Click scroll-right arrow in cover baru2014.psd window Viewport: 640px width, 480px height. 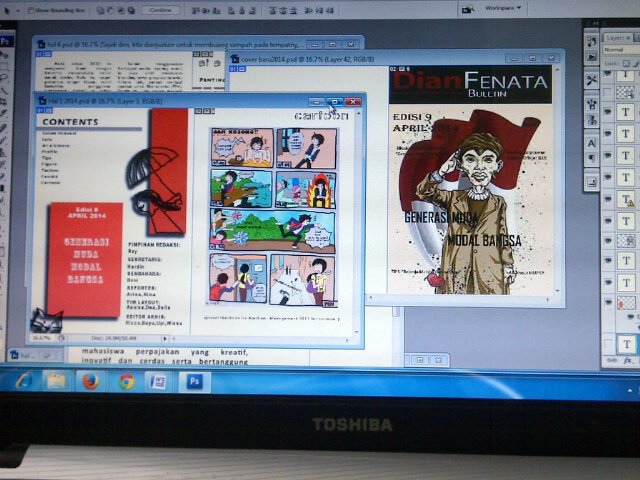click(x=548, y=300)
